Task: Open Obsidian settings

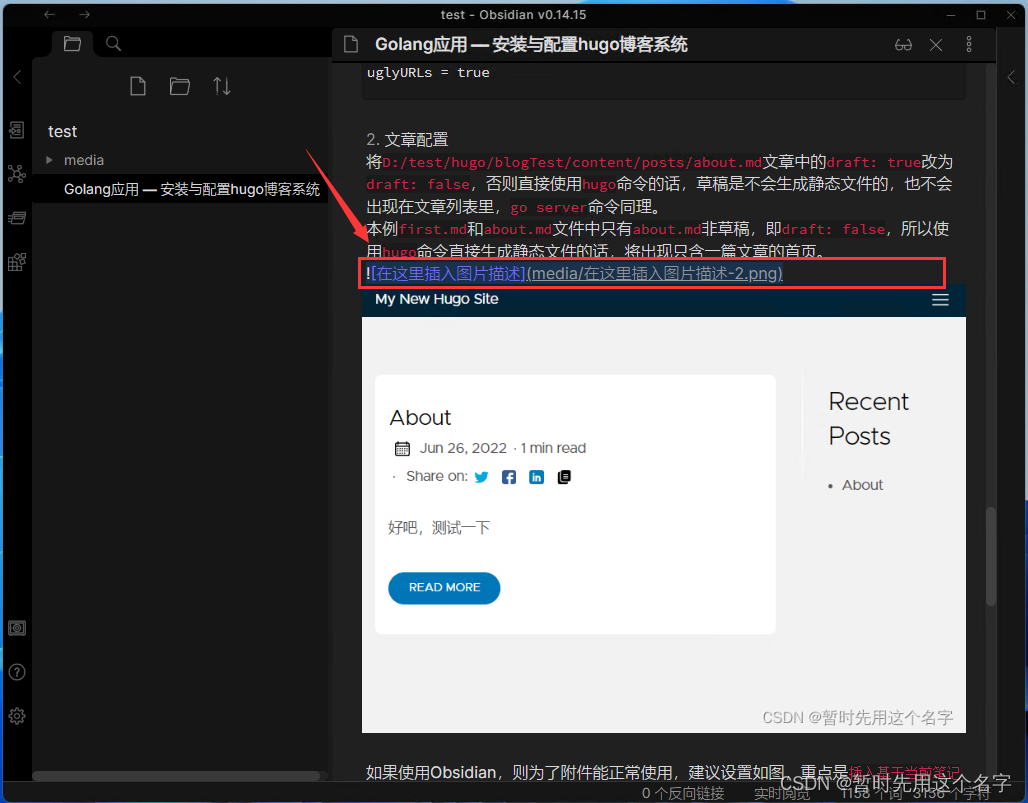Action: pos(16,716)
